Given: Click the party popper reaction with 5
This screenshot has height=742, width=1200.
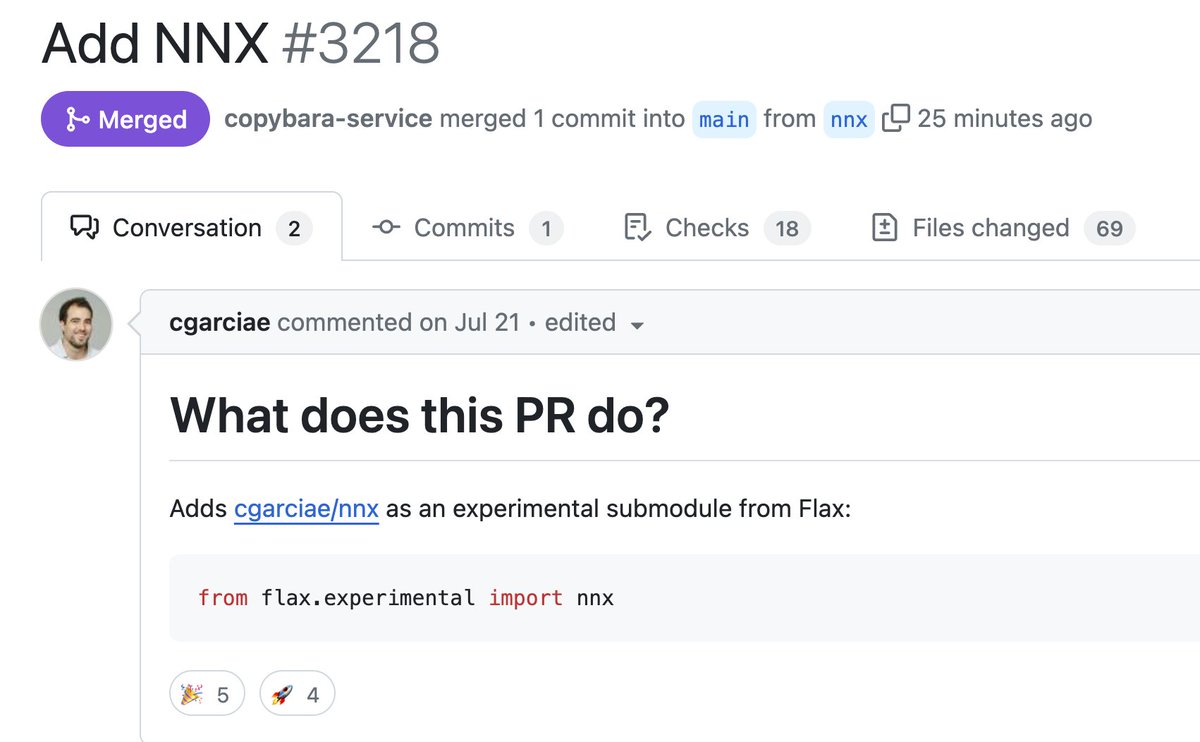Looking at the screenshot, I should tap(206, 694).
